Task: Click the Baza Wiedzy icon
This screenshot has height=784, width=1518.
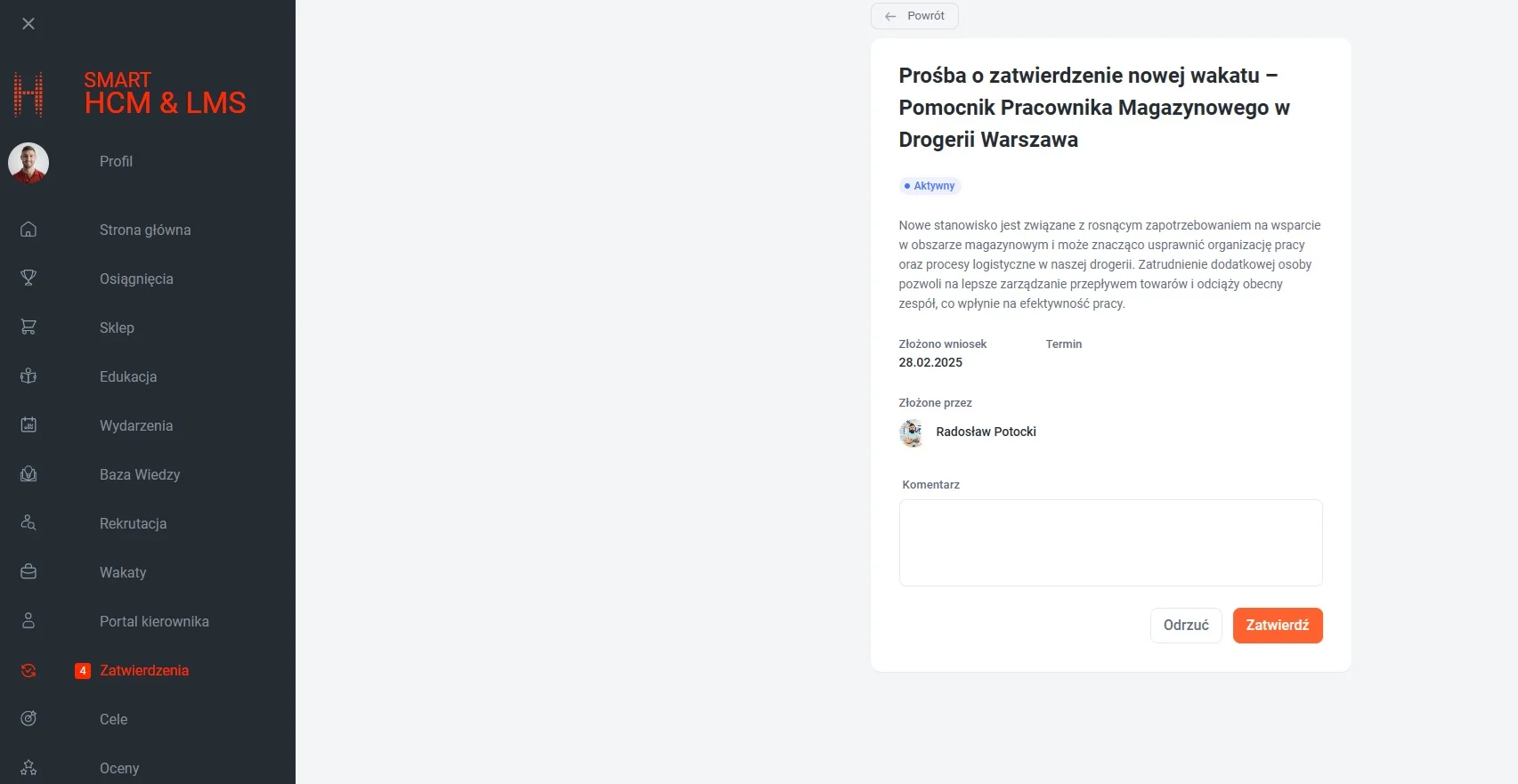Action: [x=28, y=474]
